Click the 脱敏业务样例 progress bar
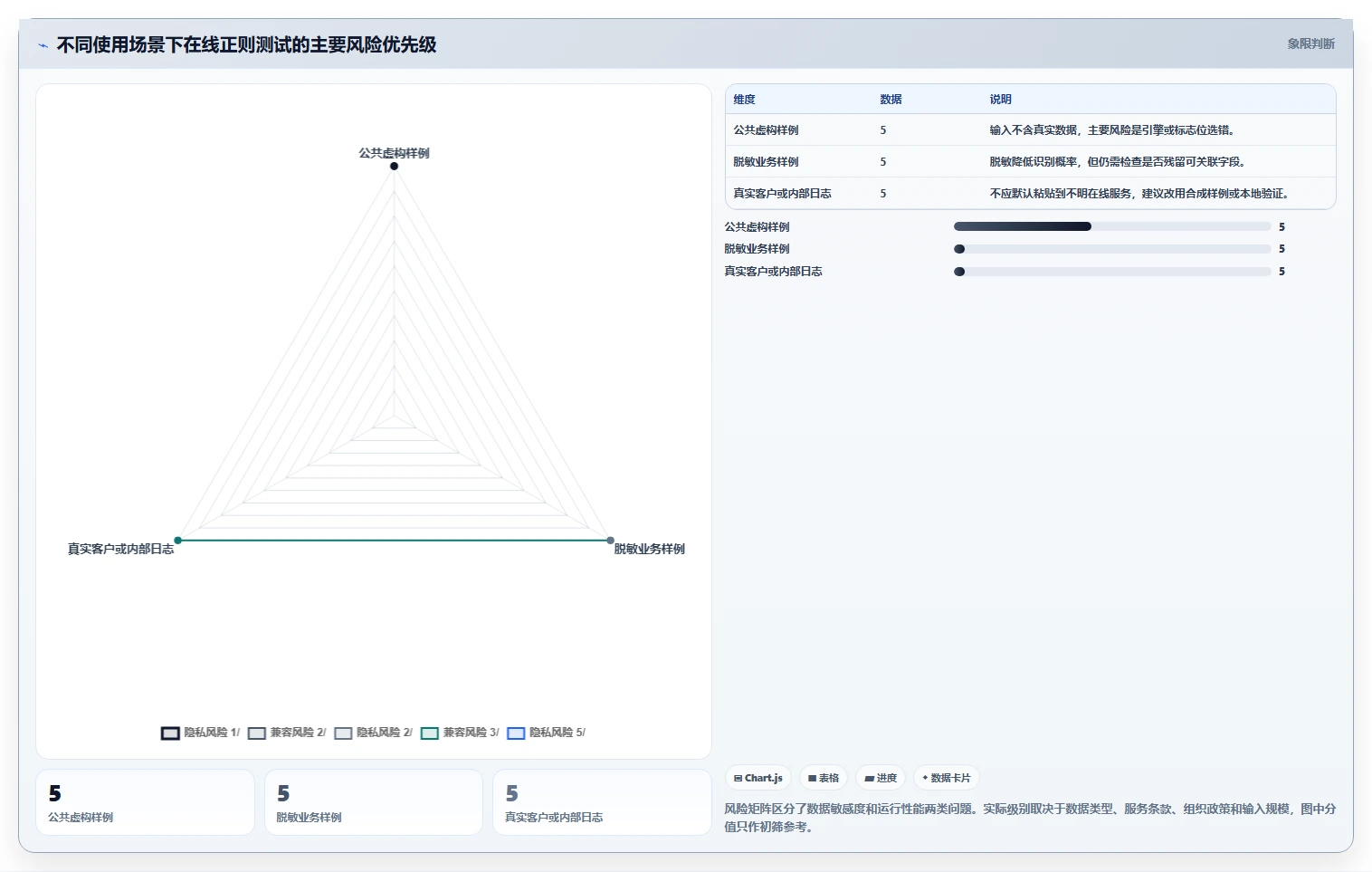 pos(1112,249)
